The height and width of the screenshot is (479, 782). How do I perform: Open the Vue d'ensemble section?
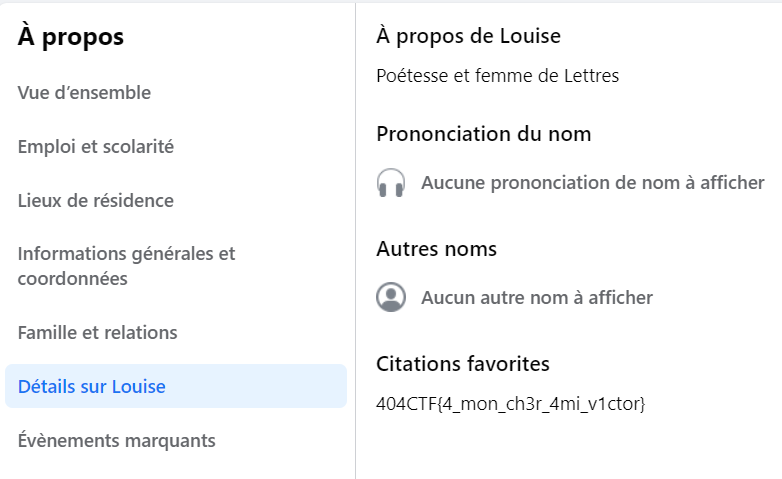click(x=84, y=93)
